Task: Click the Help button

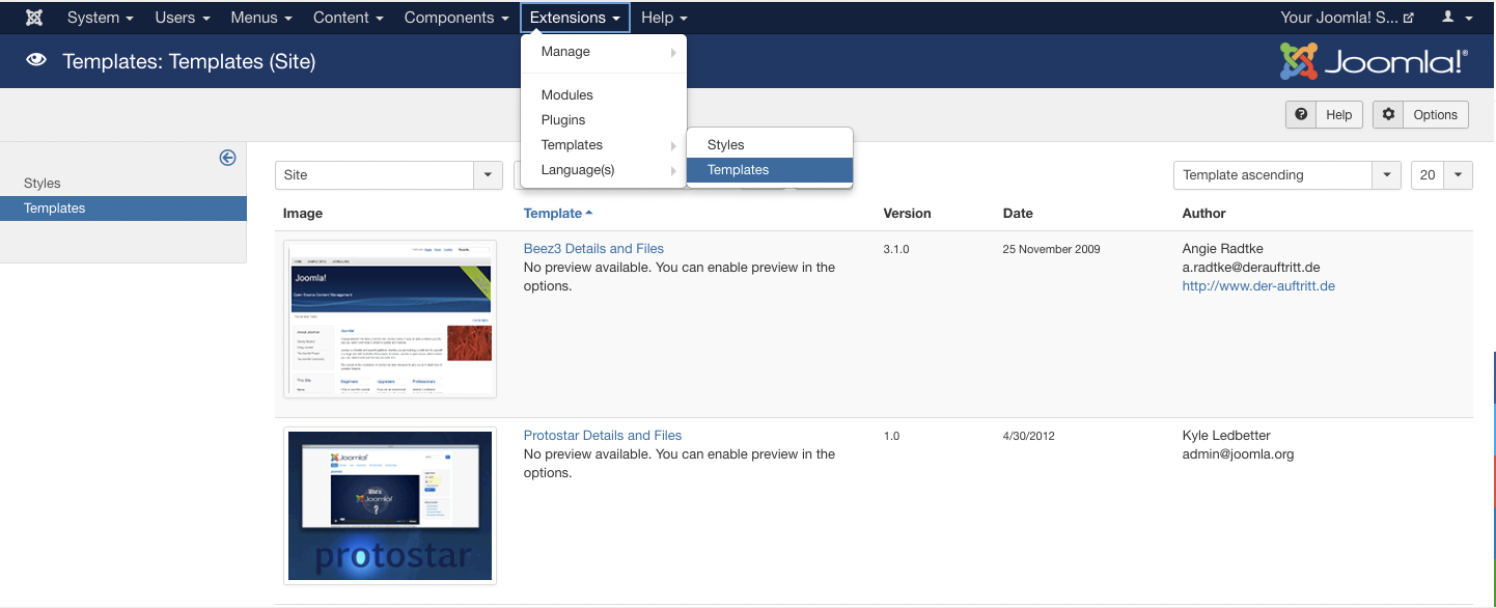Action: [x=1326, y=115]
